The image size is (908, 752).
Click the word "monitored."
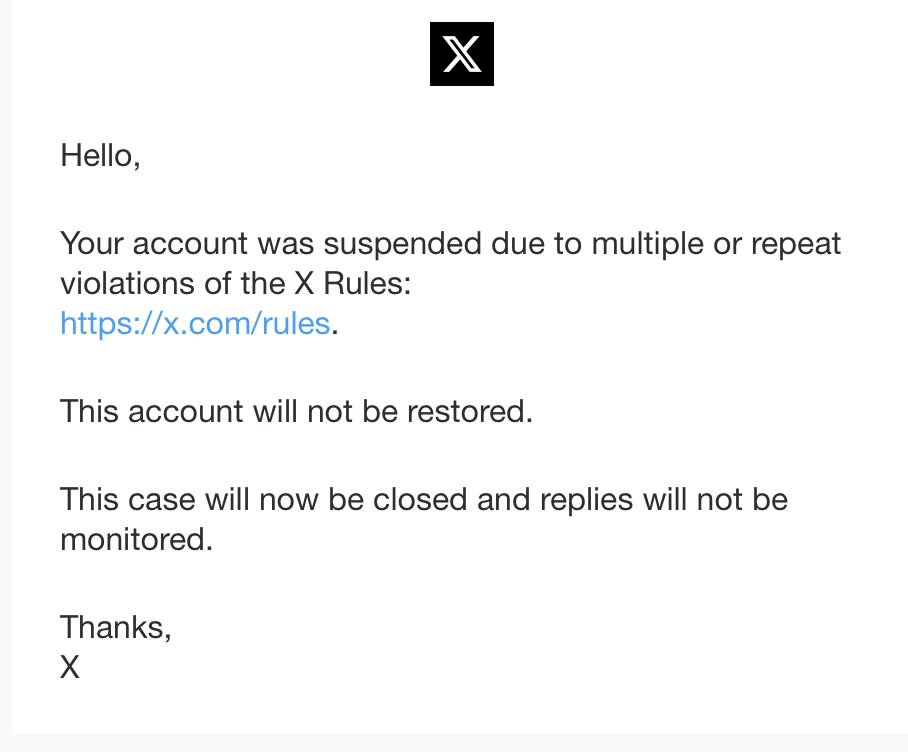(x=137, y=539)
